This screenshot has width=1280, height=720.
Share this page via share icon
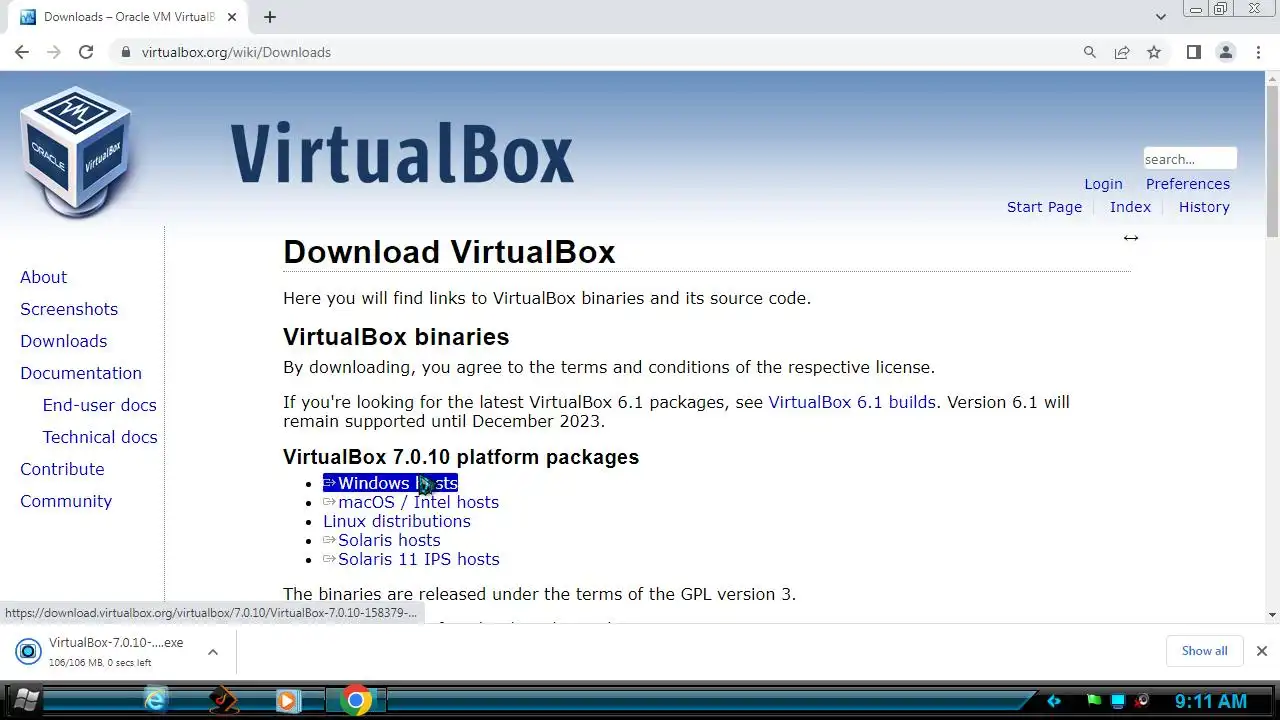pos(1122,52)
